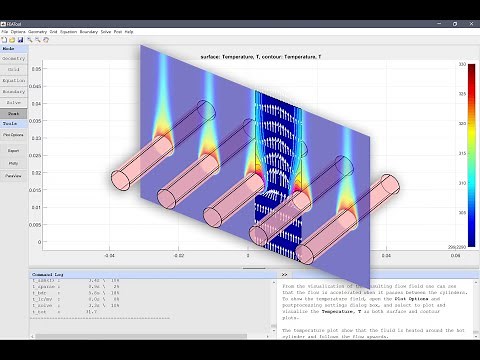This screenshot has width=480, height=360.
Task: Click the New model toolbar icon
Action: tap(4, 40)
